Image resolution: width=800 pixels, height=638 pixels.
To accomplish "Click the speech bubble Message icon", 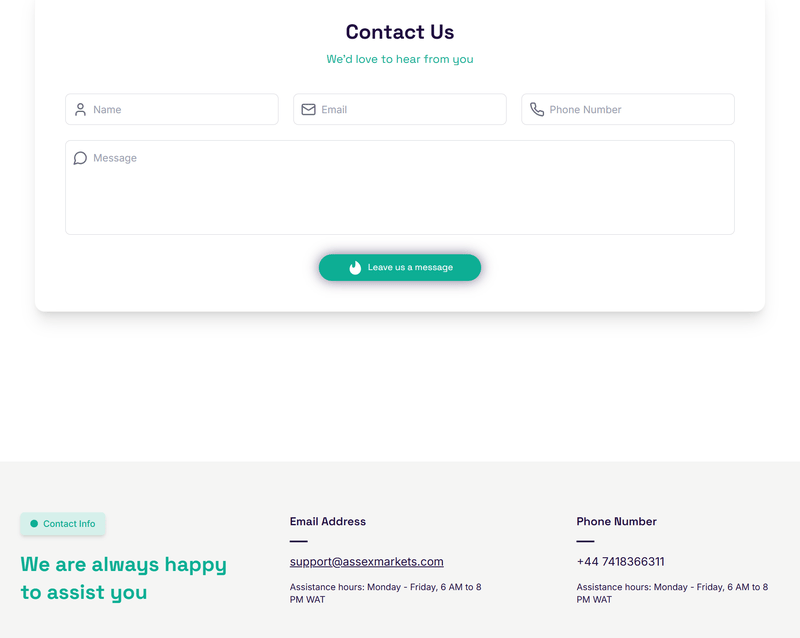I will point(80,158).
